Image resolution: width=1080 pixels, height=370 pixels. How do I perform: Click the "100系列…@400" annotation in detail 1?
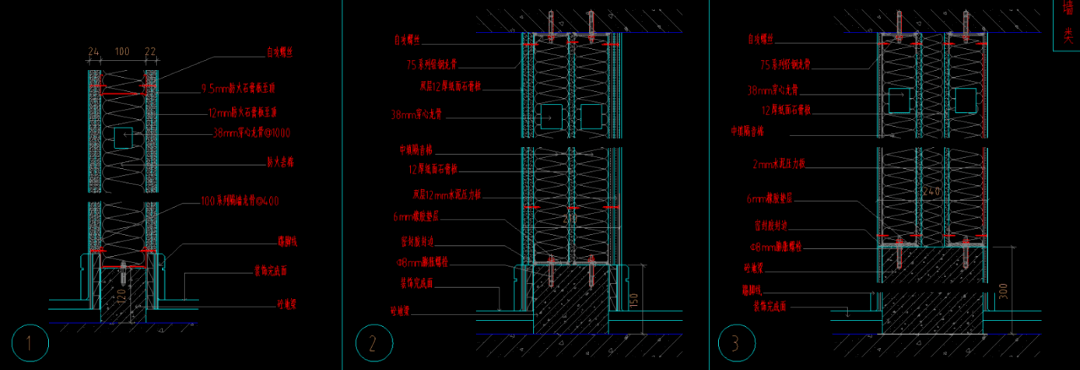coord(239,201)
